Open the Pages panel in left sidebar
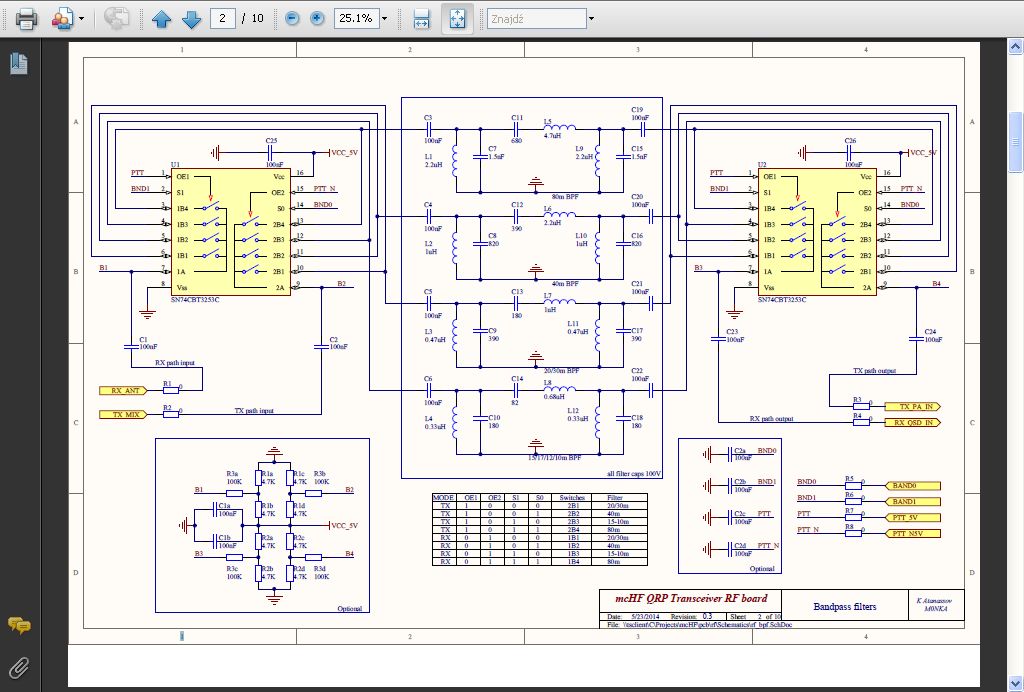The width and height of the screenshot is (1024, 692). point(18,64)
